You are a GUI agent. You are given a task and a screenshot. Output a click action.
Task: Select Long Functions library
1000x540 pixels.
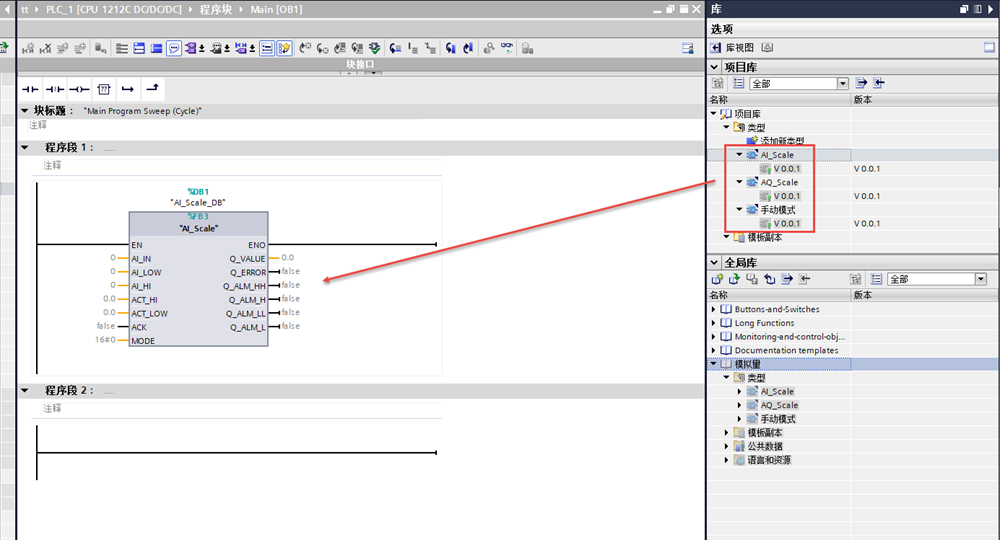(764, 323)
